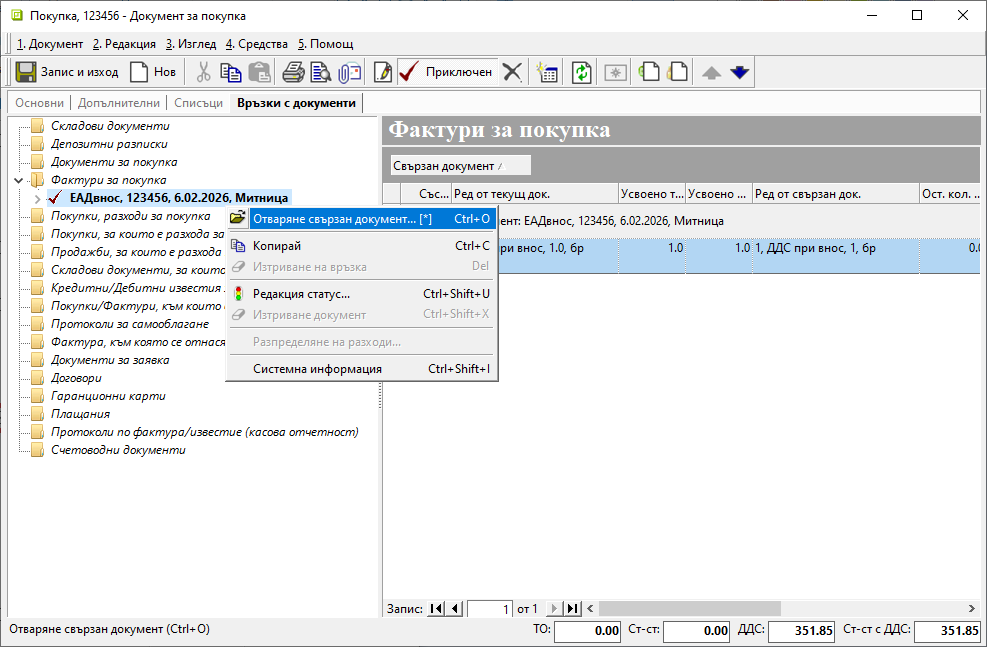The height and width of the screenshot is (647, 987).
Task: Open Print Preview from the toolbar
Action: (320, 72)
